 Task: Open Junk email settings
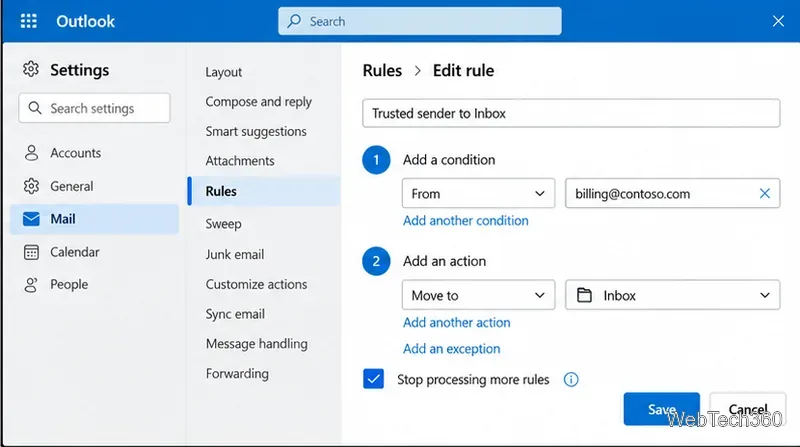coord(235,254)
